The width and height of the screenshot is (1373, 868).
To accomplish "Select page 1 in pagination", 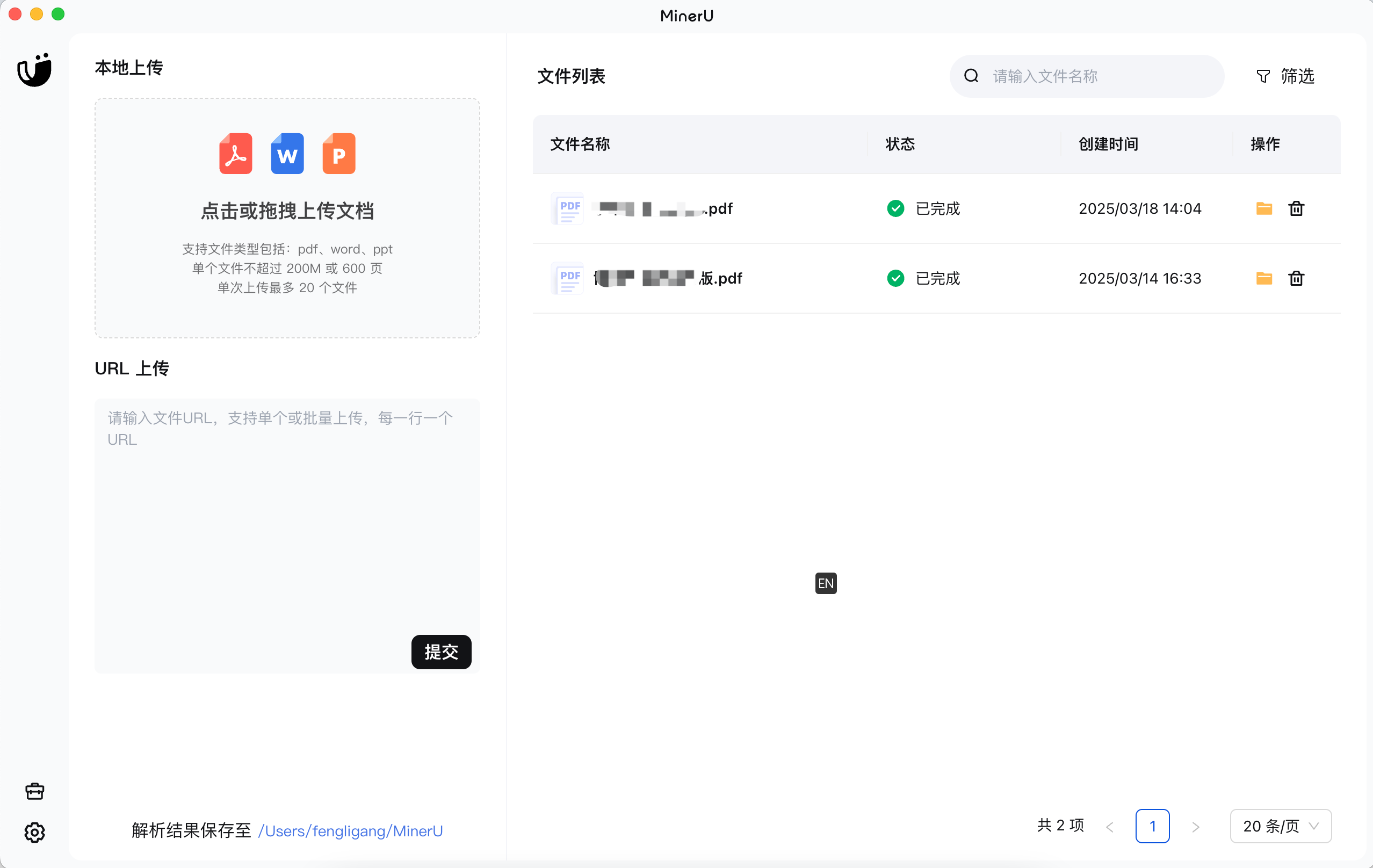I will 1152,826.
